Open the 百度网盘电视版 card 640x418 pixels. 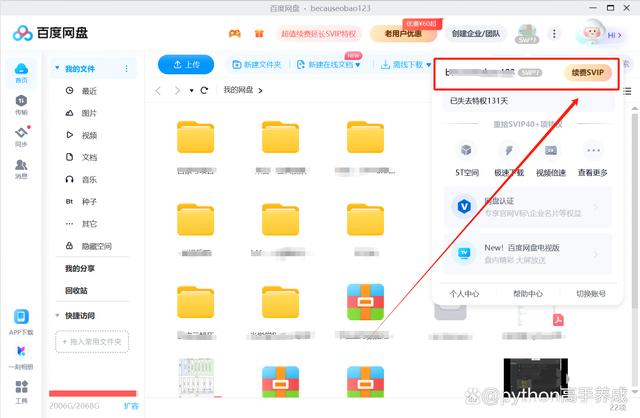pyautogui.click(x=528, y=253)
